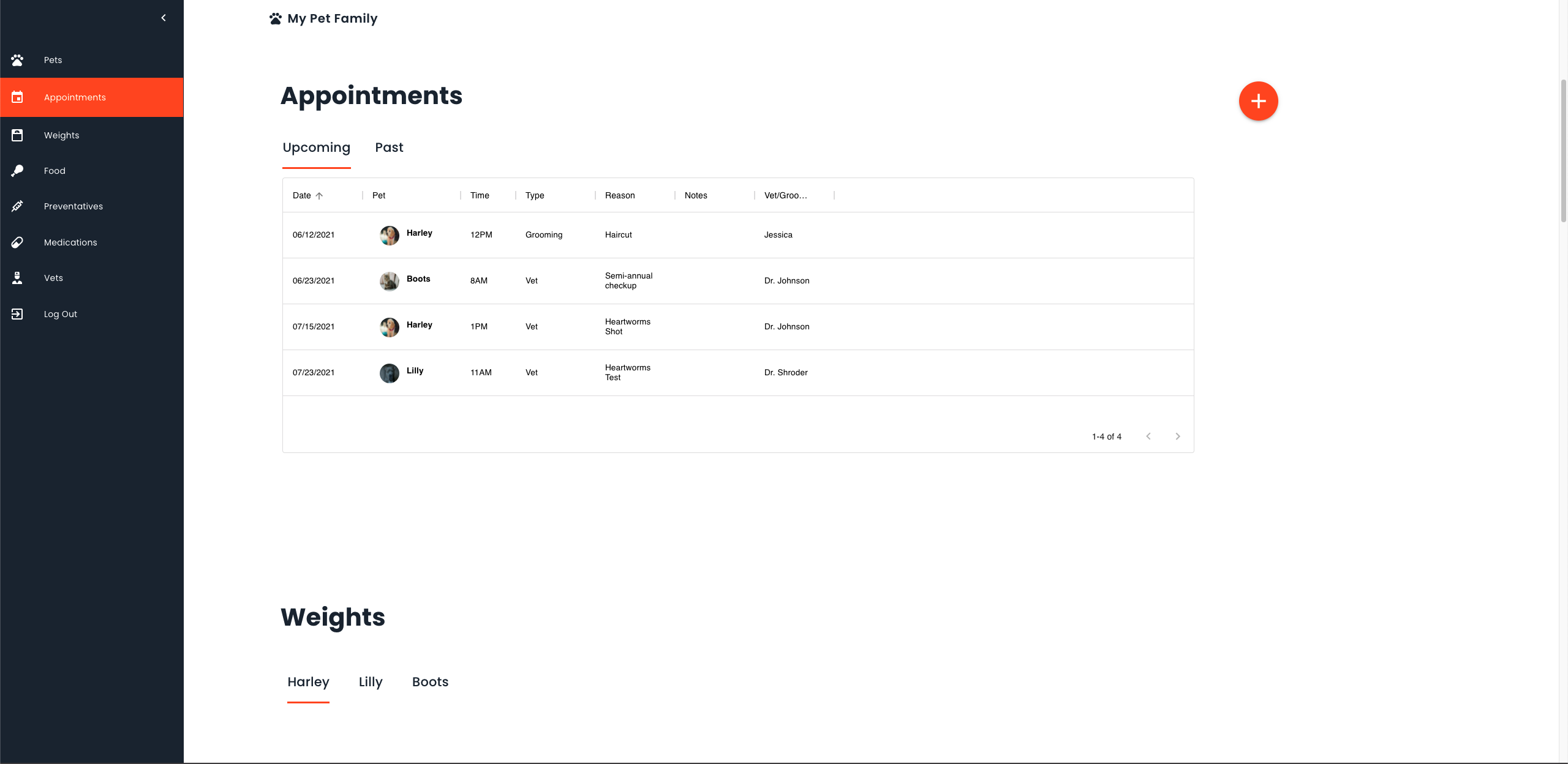Open the Preventatives sidebar label

73,206
